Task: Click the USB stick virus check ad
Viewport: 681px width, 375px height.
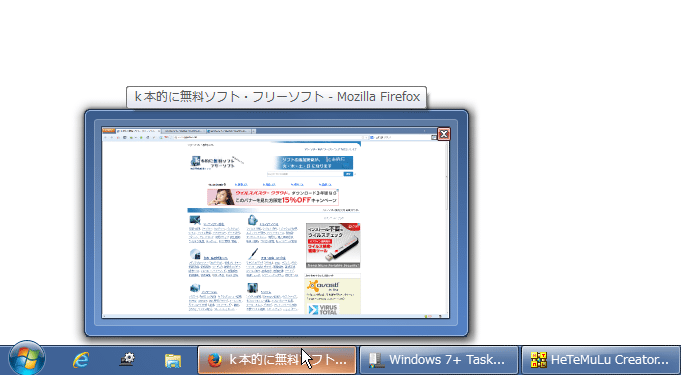Action: 333,245
